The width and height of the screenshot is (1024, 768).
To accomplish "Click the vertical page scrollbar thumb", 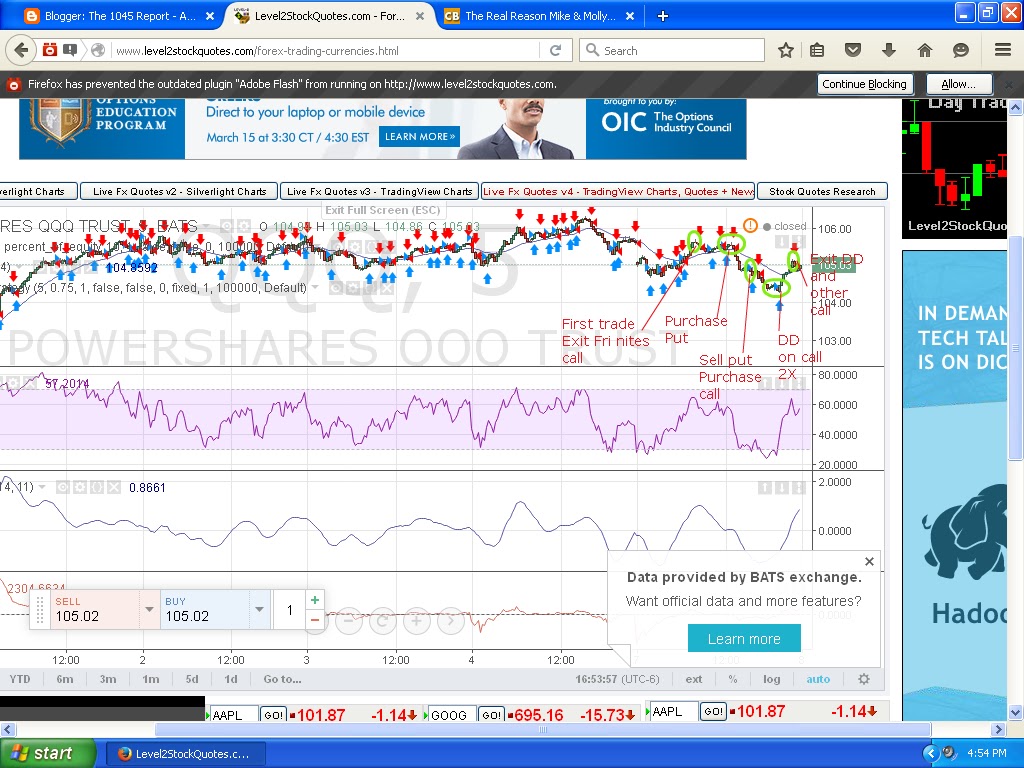I will pyautogui.click(x=1016, y=346).
